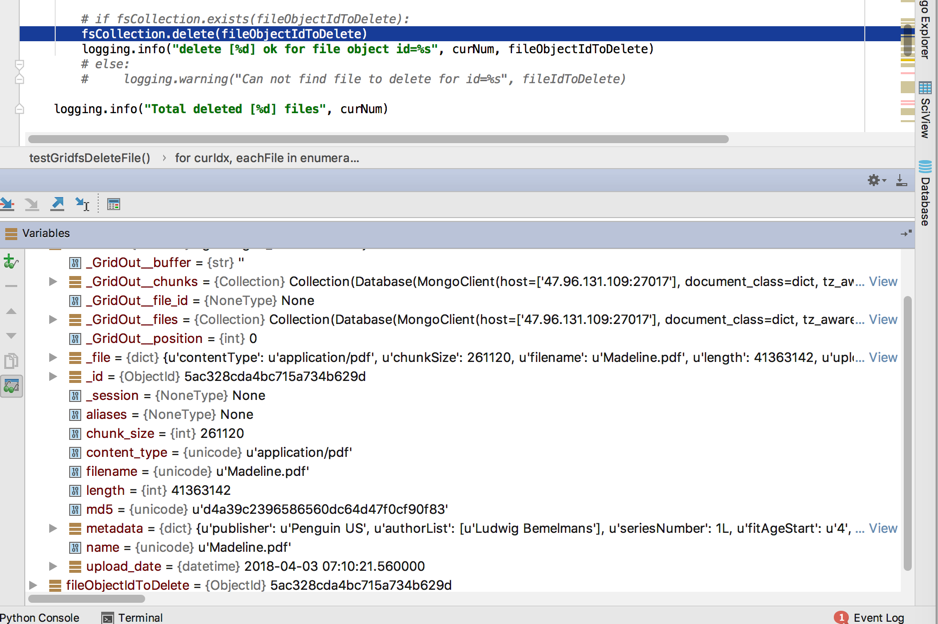Click View link for _GridOut__files
This screenshot has width=938, height=624.
click(x=883, y=319)
